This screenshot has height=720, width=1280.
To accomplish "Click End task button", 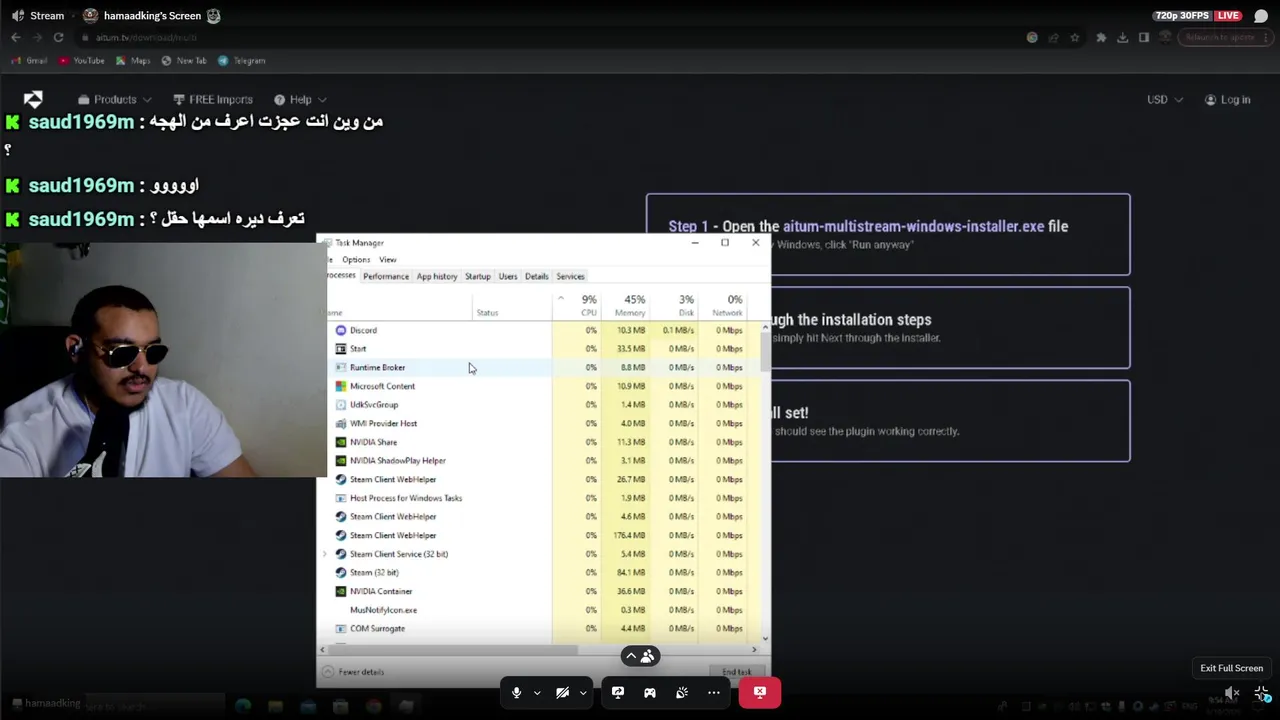I will tap(736, 672).
